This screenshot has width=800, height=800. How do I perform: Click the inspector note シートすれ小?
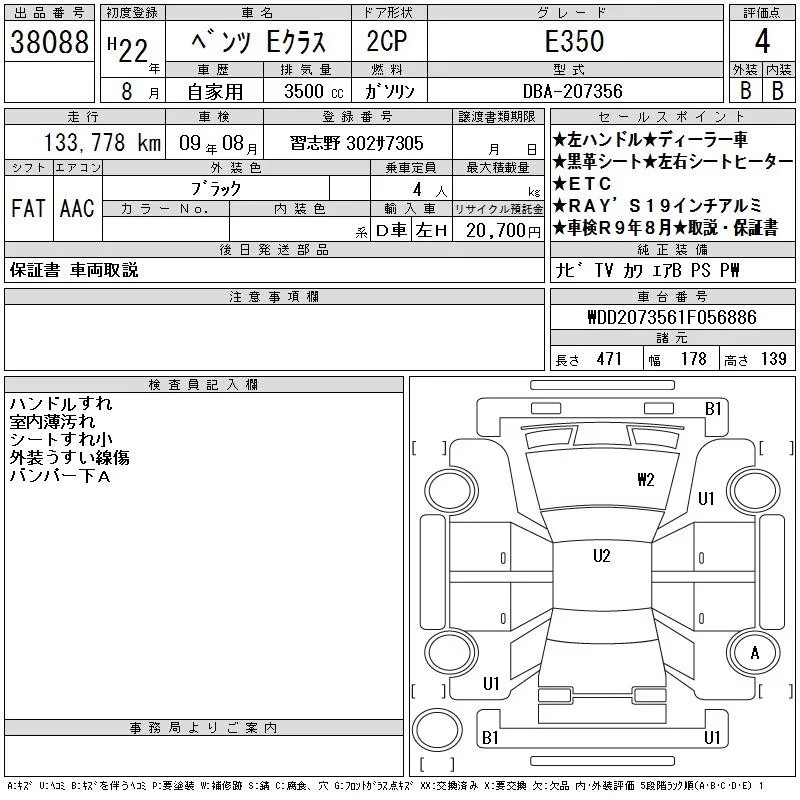[x=61, y=439]
